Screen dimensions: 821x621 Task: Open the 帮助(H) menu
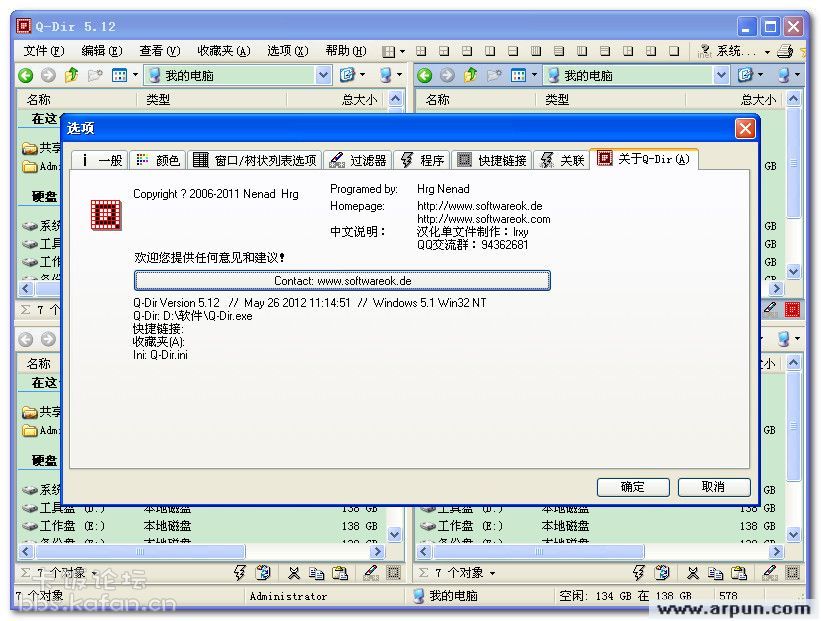point(346,51)
